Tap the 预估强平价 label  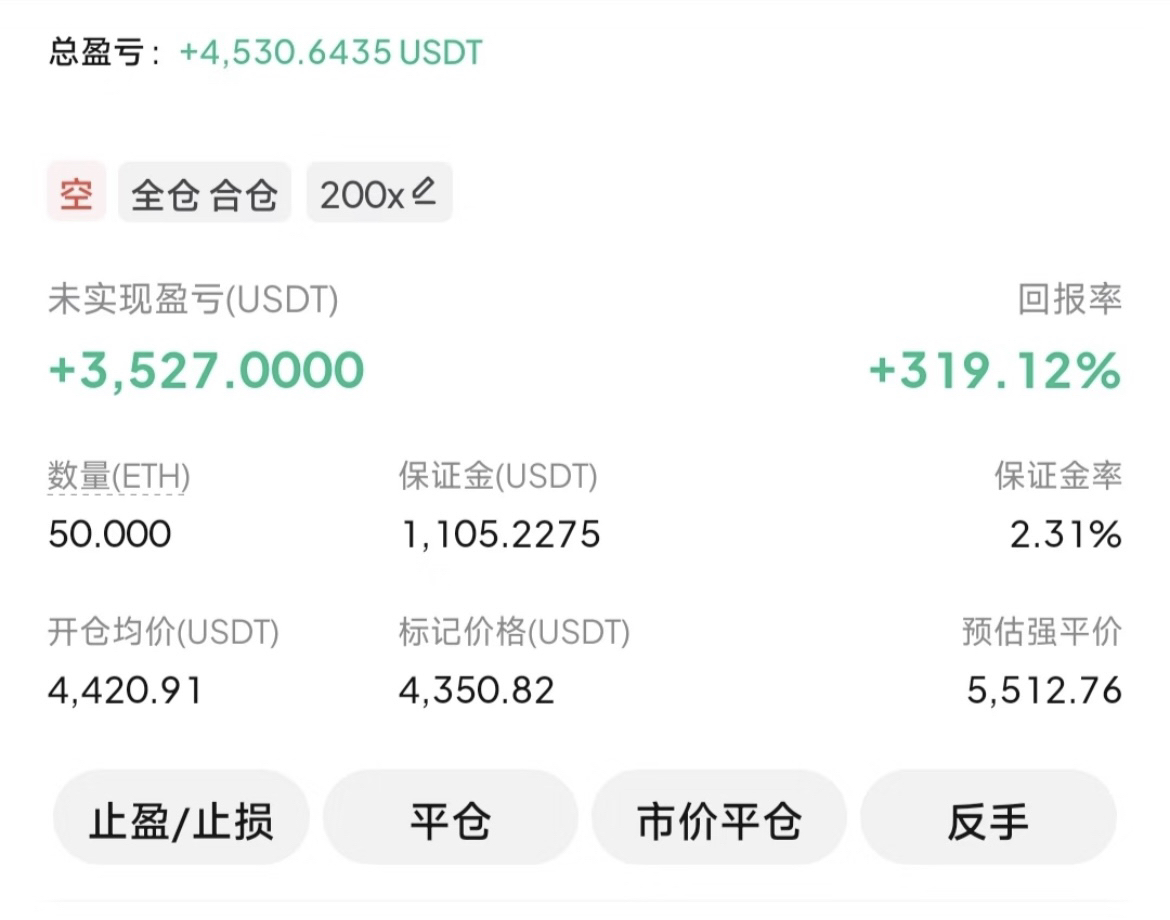tap(1041, 632)
